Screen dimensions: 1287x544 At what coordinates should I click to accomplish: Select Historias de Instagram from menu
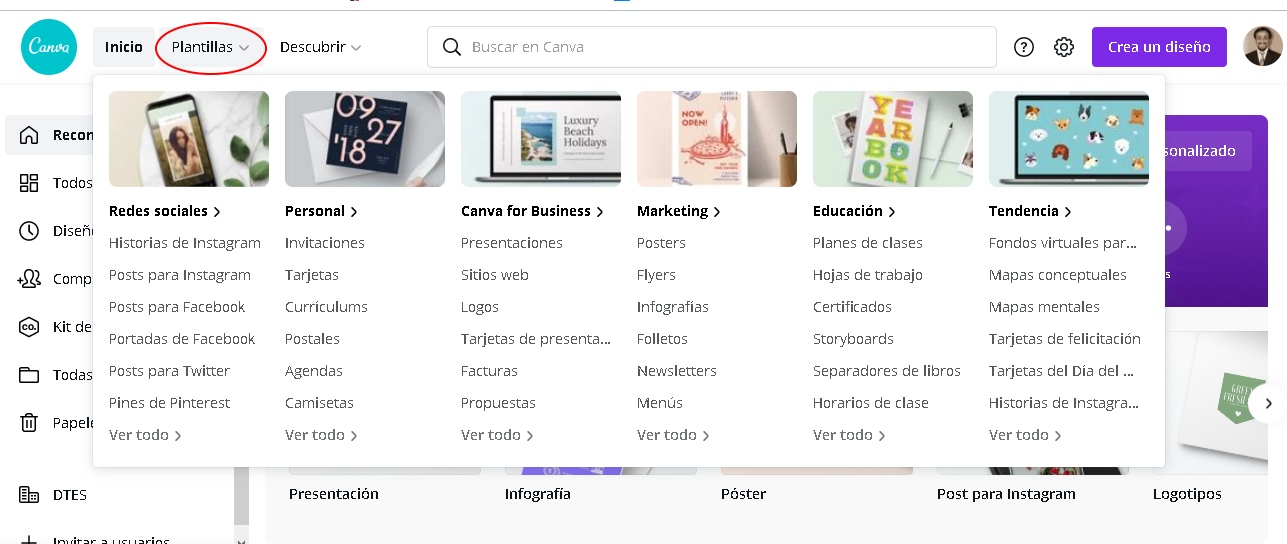tap(184, 243)
